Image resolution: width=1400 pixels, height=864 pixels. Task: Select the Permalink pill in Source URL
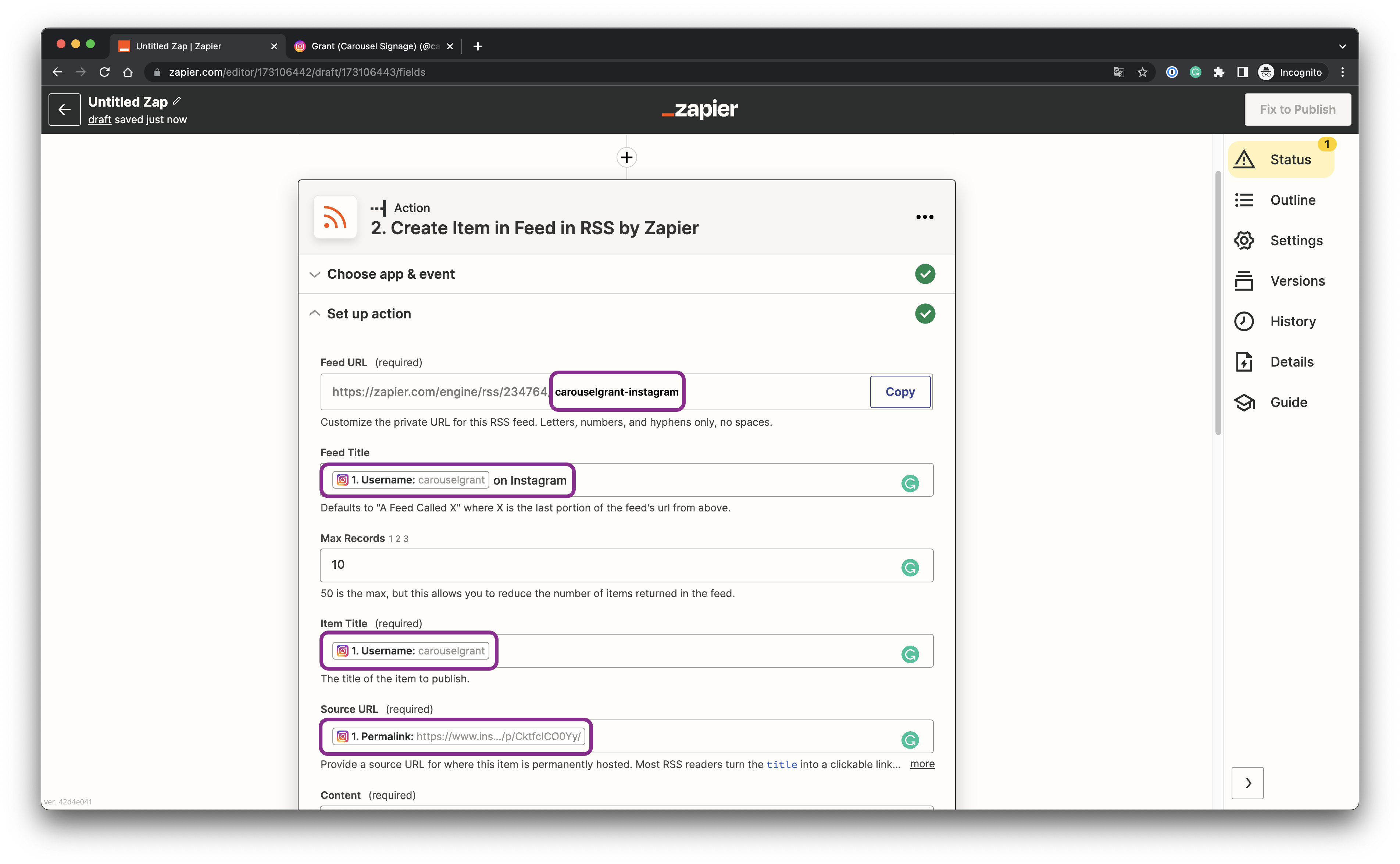(458, 736)
